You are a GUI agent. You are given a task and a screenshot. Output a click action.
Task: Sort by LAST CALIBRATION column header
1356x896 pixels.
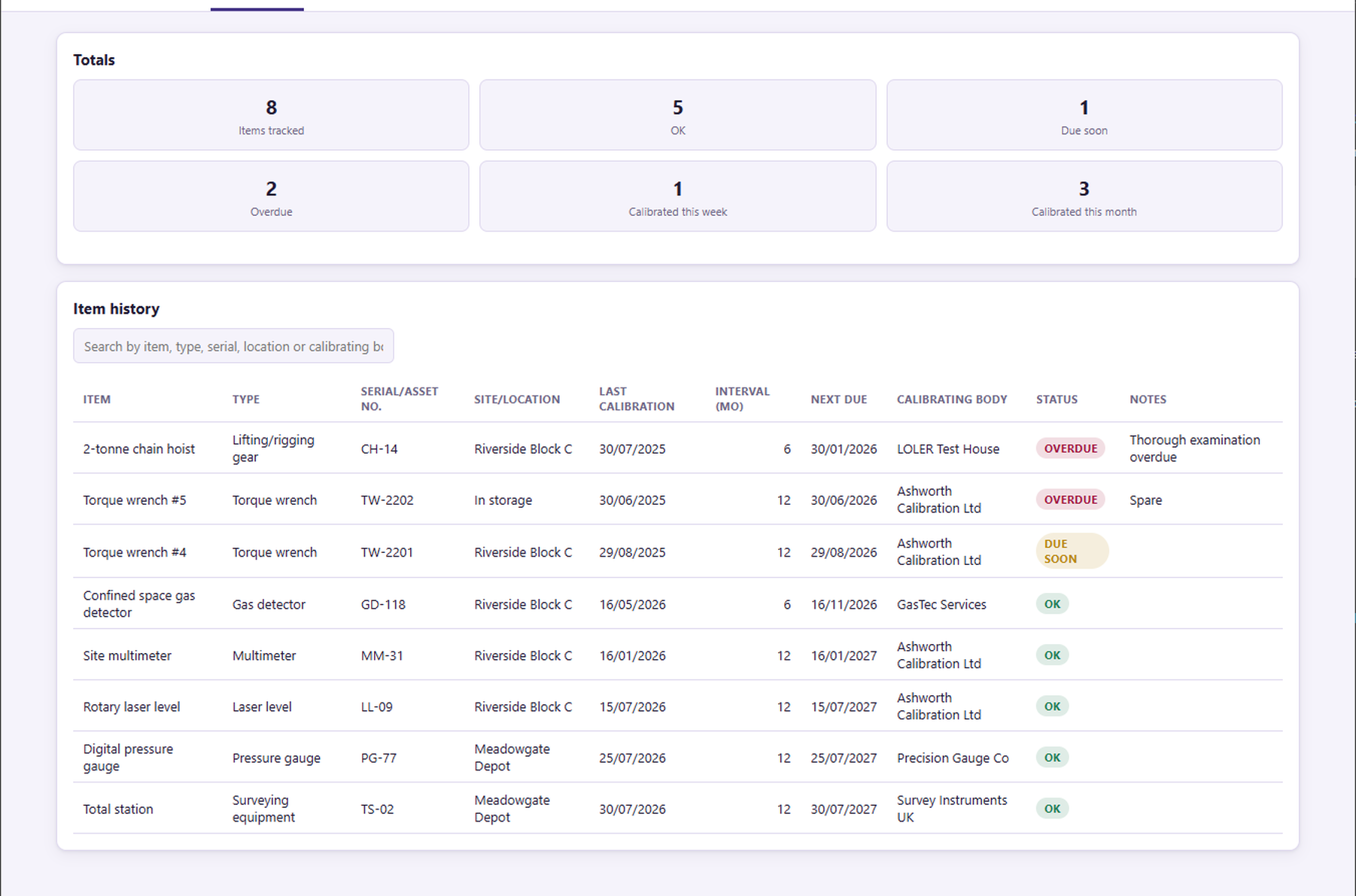tap(637, 399)
